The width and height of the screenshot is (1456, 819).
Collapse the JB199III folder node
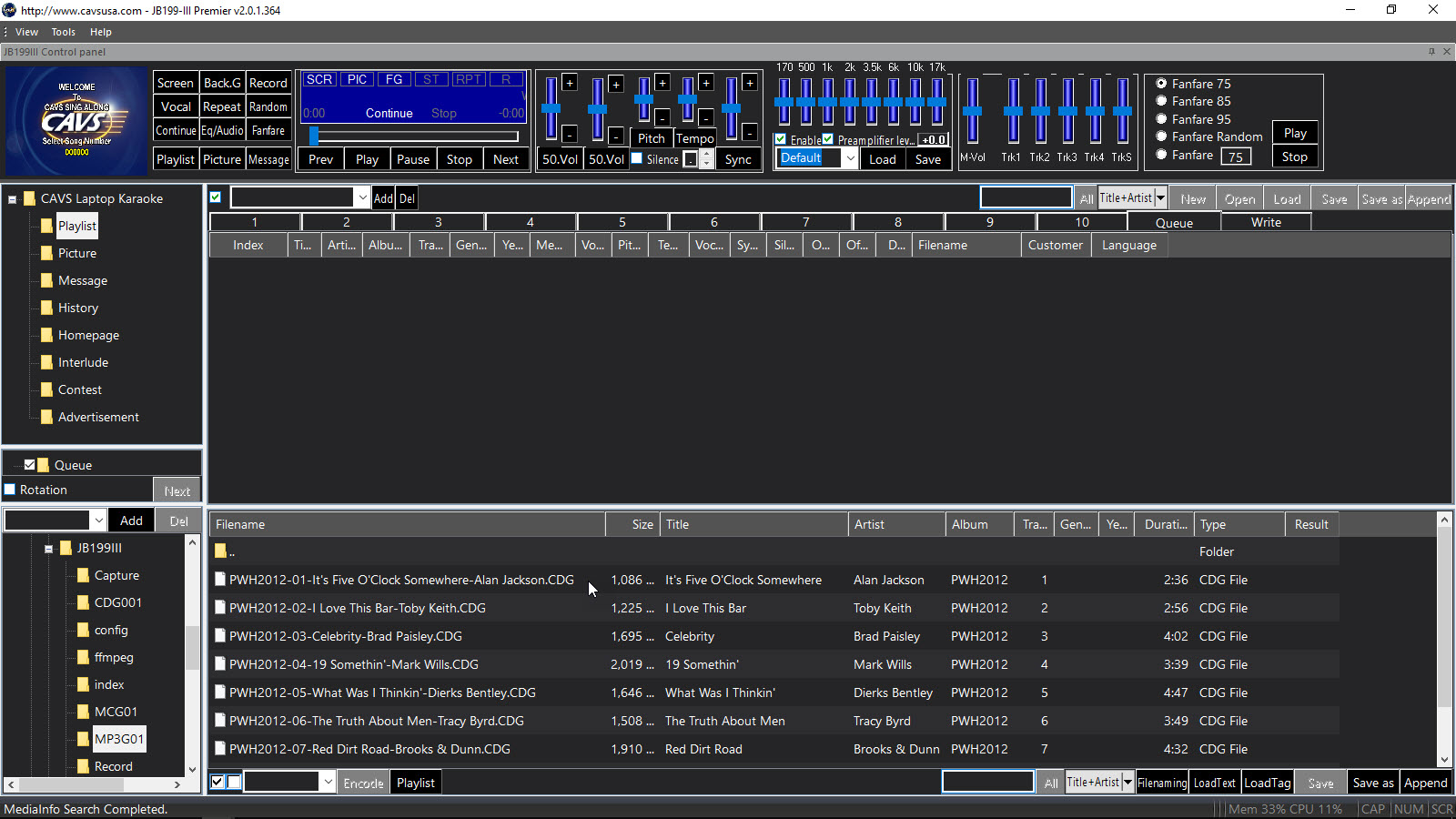pyautogui.click(x=49, y=548)
